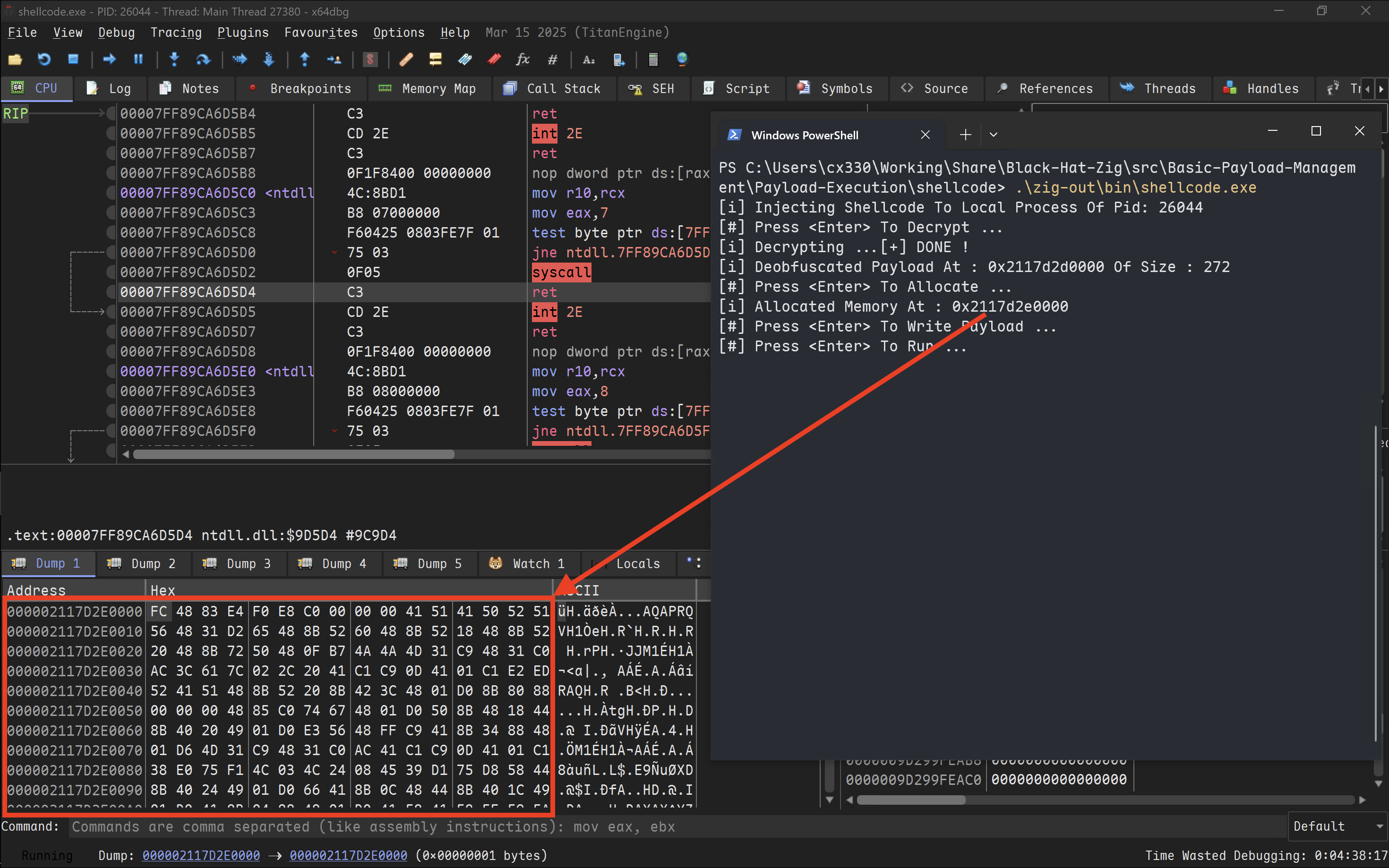Image resolution: width=1389 pixels, height=868 pixels.
Task: Execute till return with the up-arrow icon
Action: tap(305, 59)
